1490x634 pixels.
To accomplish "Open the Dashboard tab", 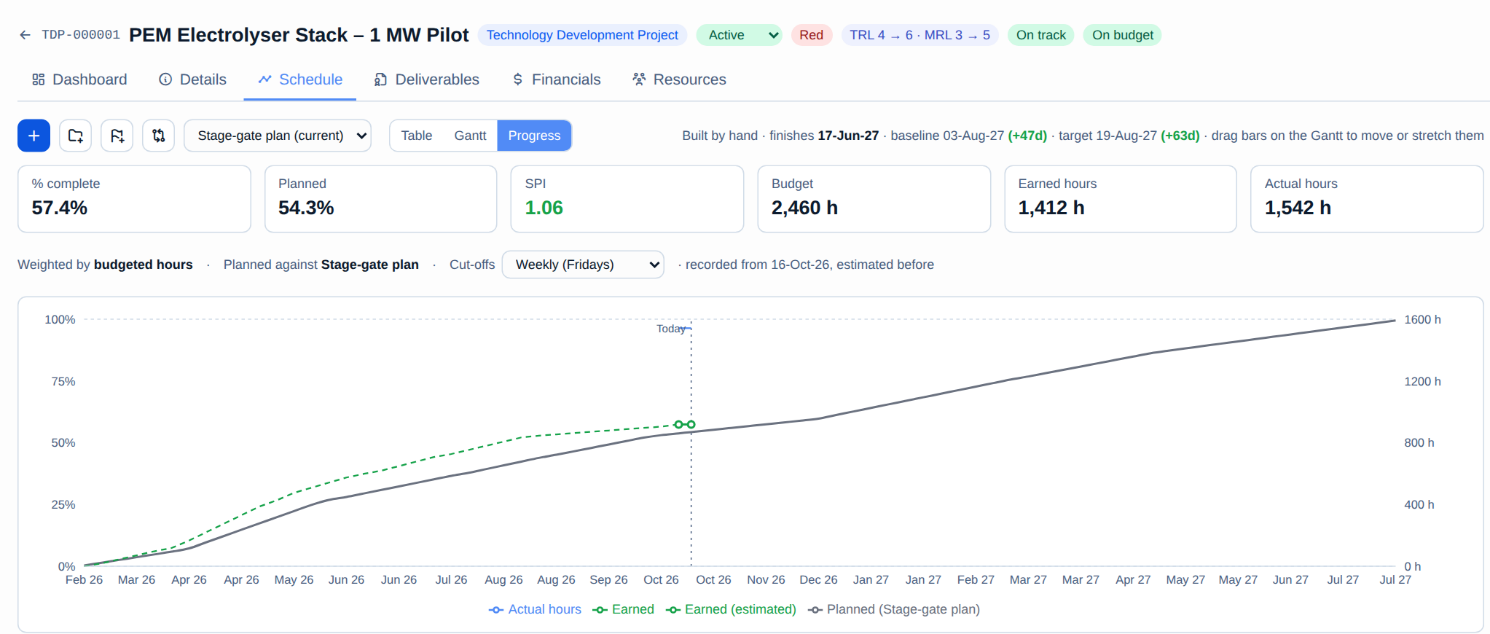I will pos(79,80).
